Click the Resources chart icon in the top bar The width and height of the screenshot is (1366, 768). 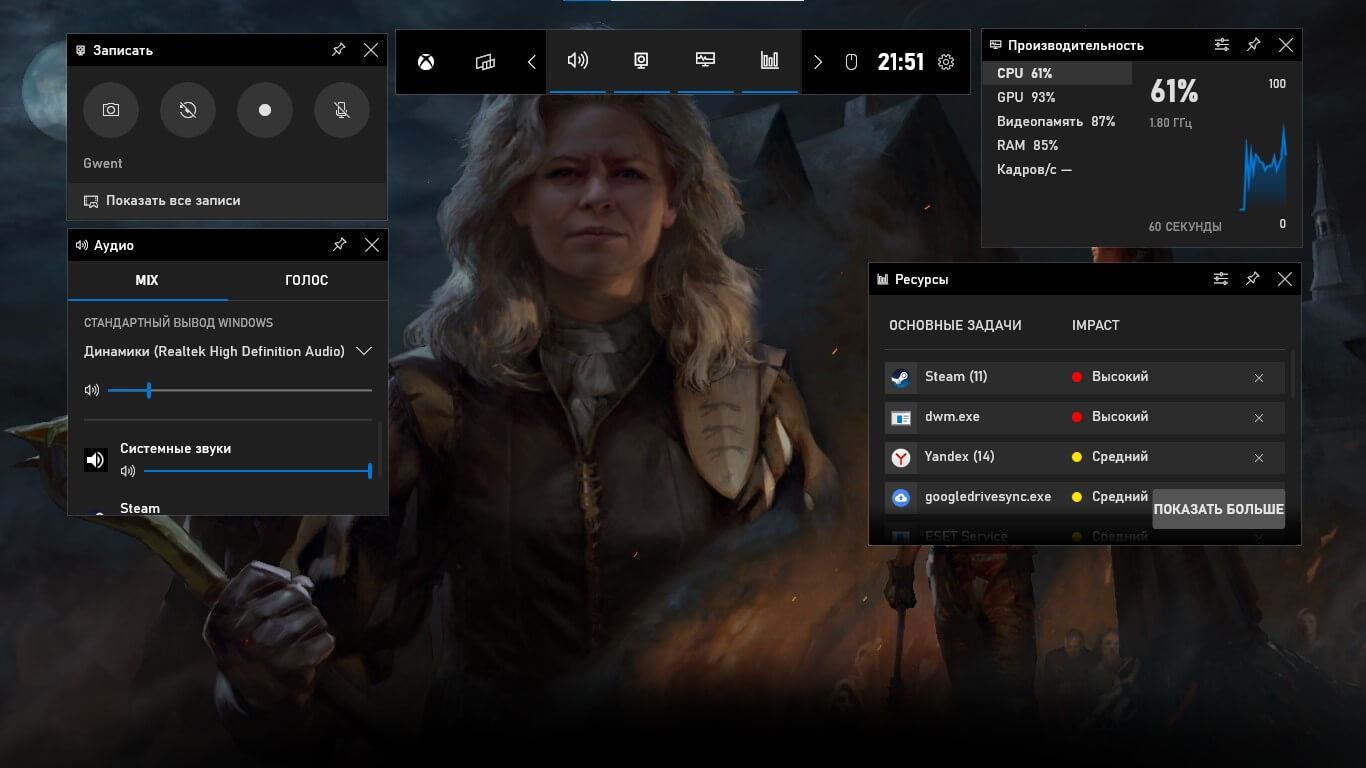coord(769,61)
